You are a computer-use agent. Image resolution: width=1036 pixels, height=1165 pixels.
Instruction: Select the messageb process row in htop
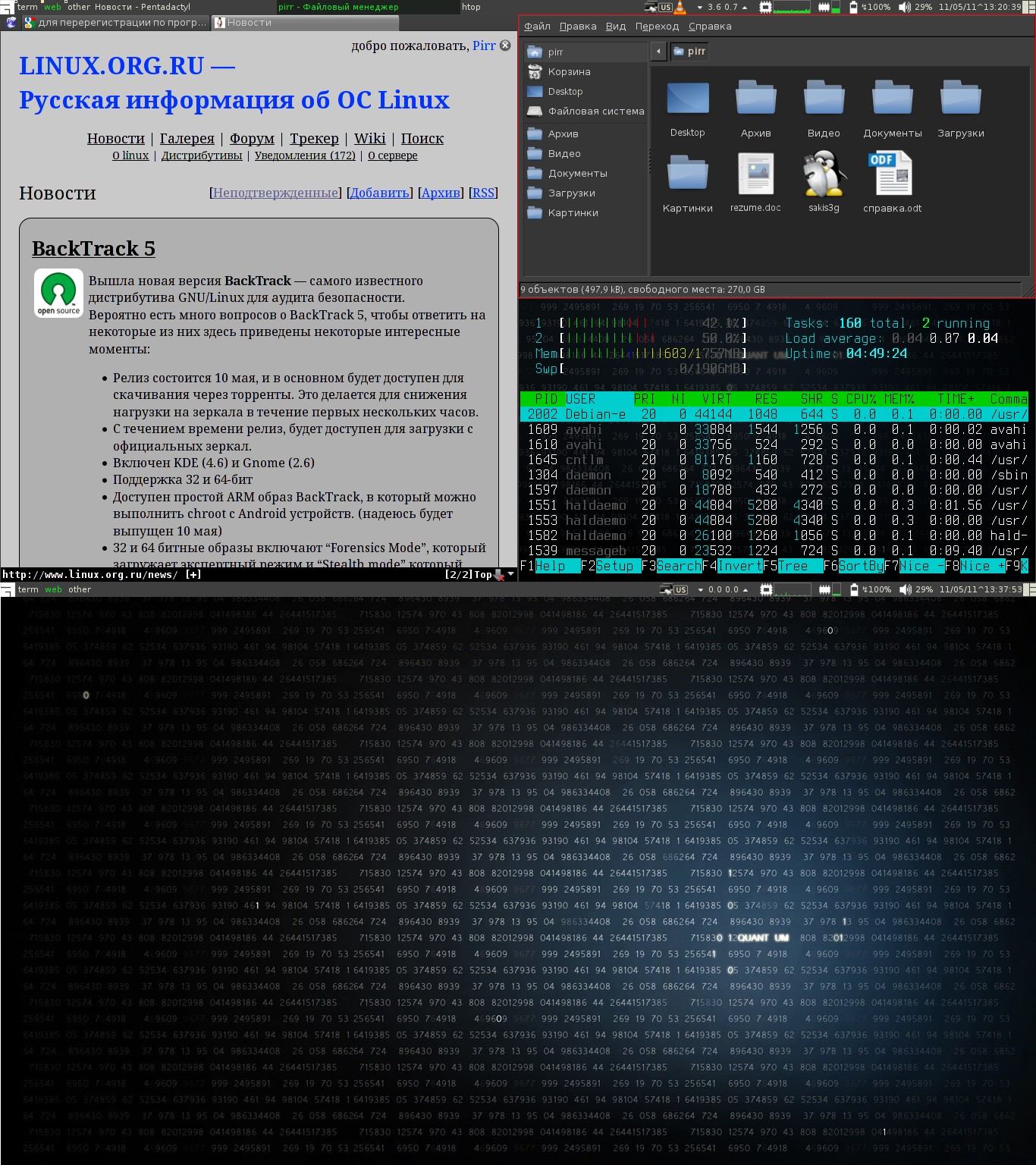[774, 551]
